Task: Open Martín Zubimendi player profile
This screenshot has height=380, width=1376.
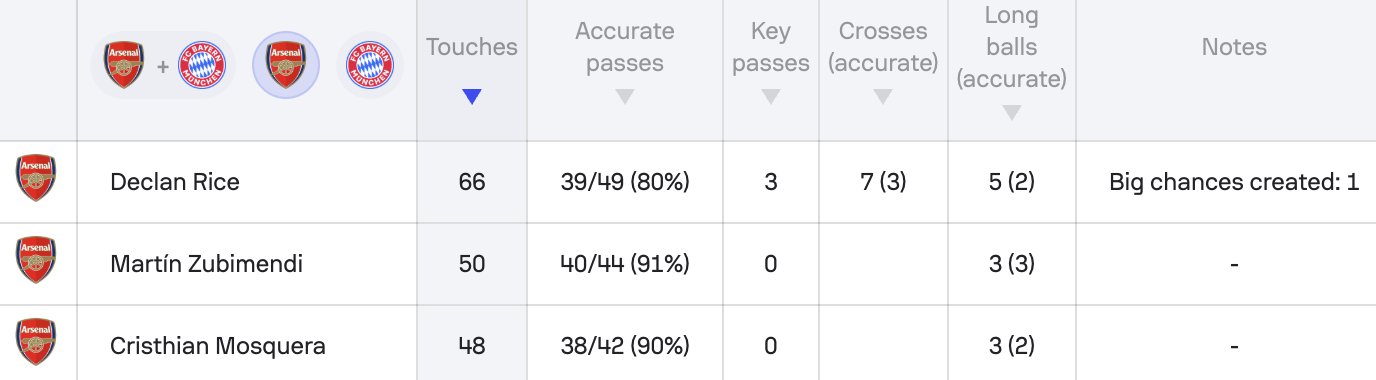Action: (x=207, y=264)
